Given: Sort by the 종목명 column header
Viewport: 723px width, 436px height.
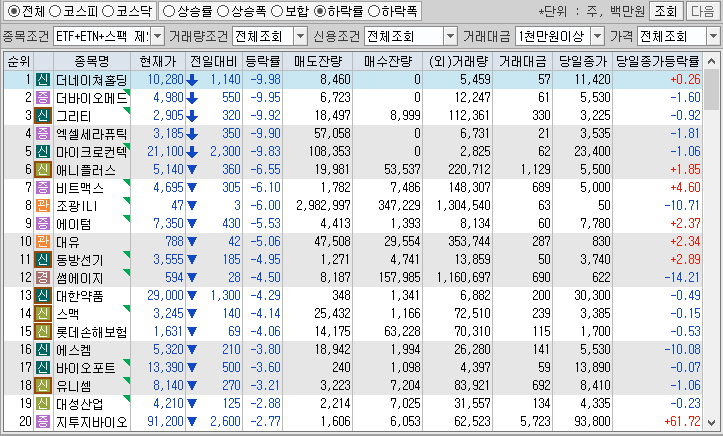Looking at the screenshot, I should (92, 61).
